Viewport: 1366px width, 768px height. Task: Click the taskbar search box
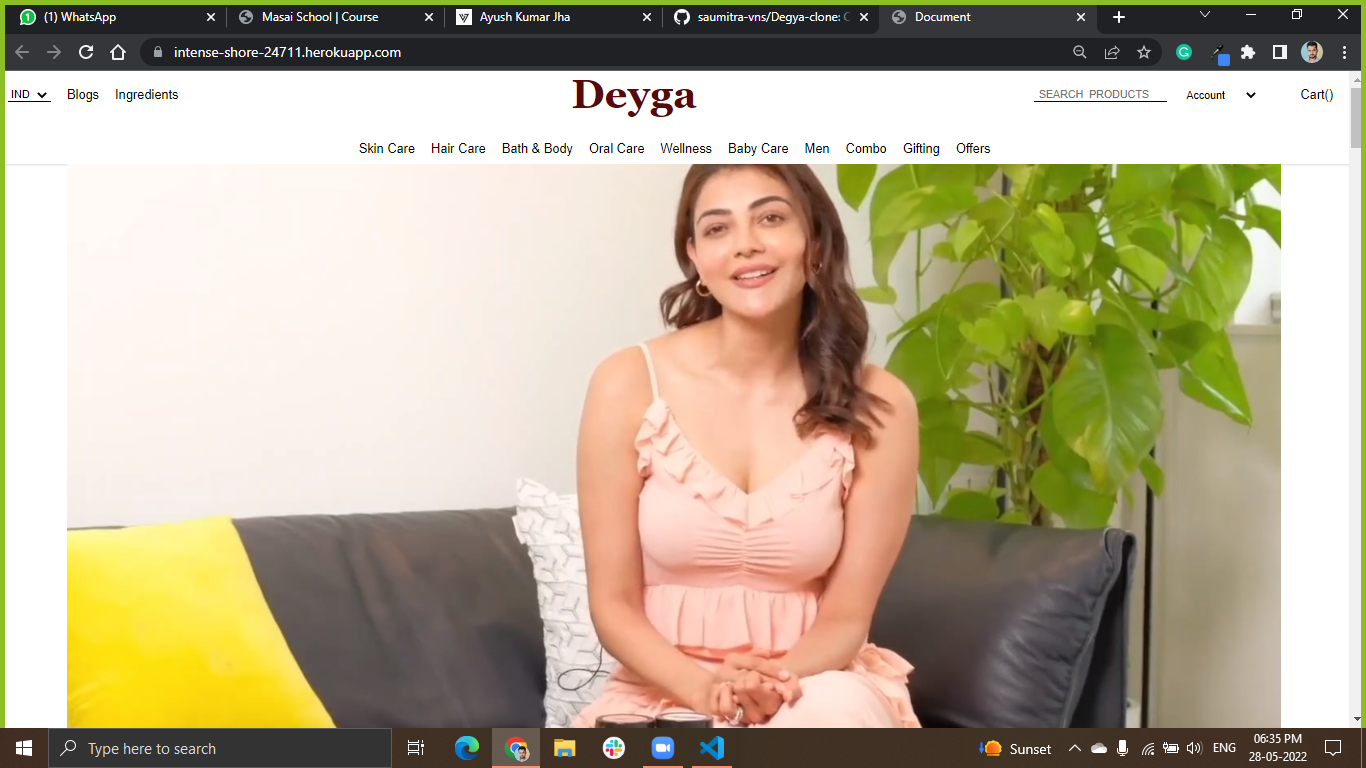click(x=220, y=748)
